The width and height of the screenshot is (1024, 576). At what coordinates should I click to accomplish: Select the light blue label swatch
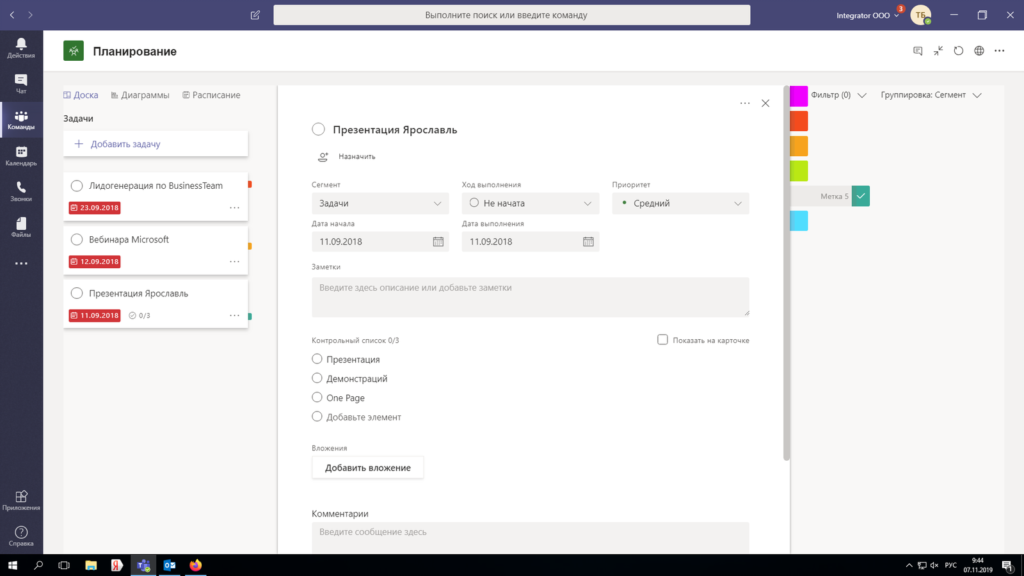tap(799, 221)
